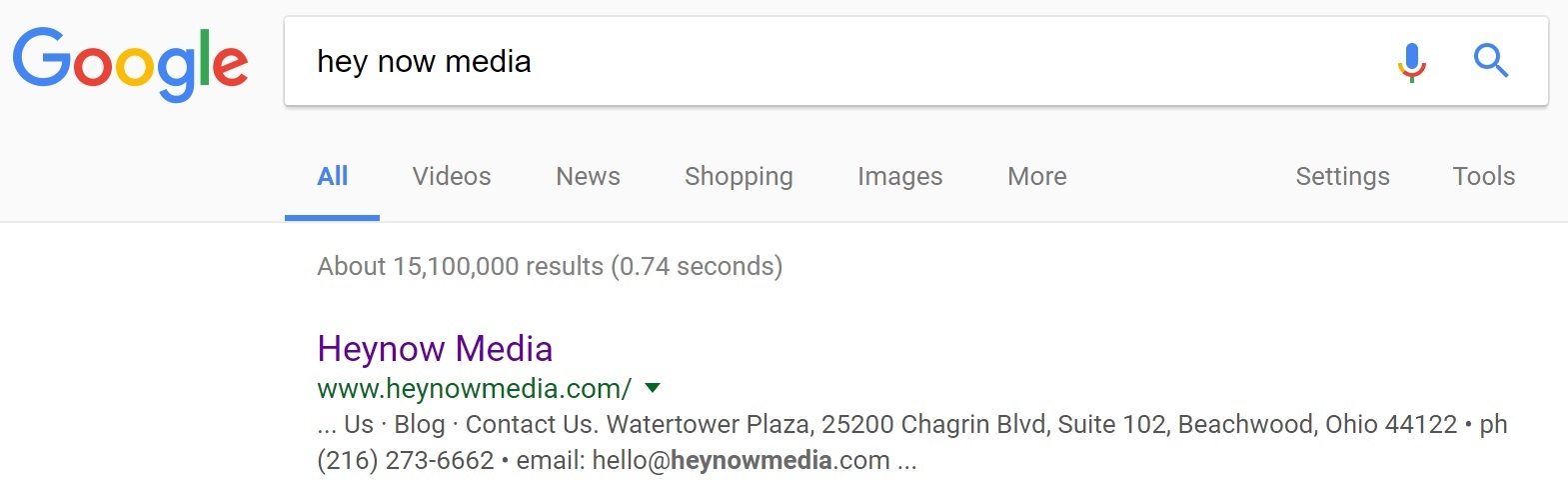1568x493 pixels.
Task: Click the www.heynowmedia.com green URL
Action: coord(474,388)
